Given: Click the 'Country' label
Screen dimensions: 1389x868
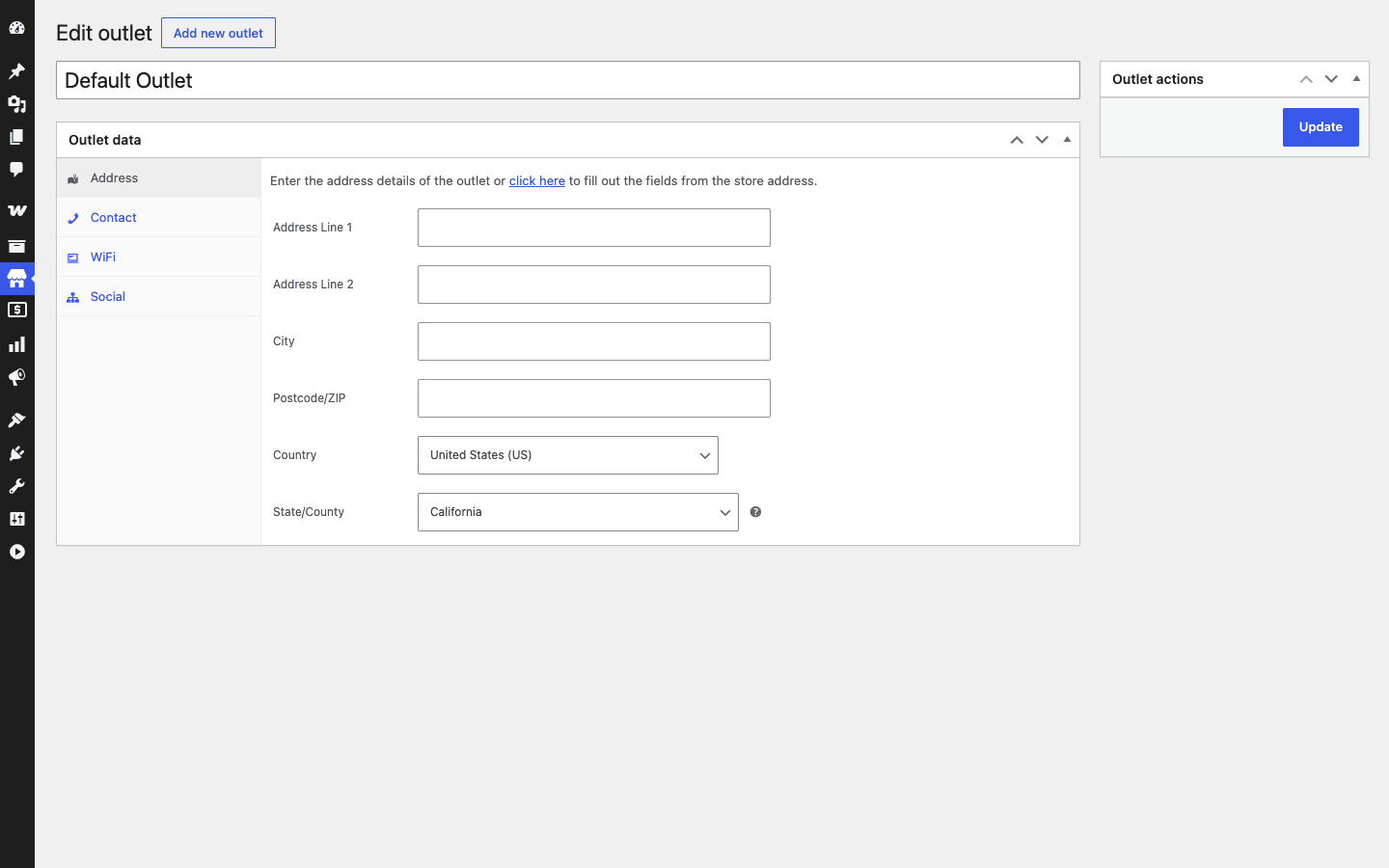Looking at the screenshot, I should 295,455.
